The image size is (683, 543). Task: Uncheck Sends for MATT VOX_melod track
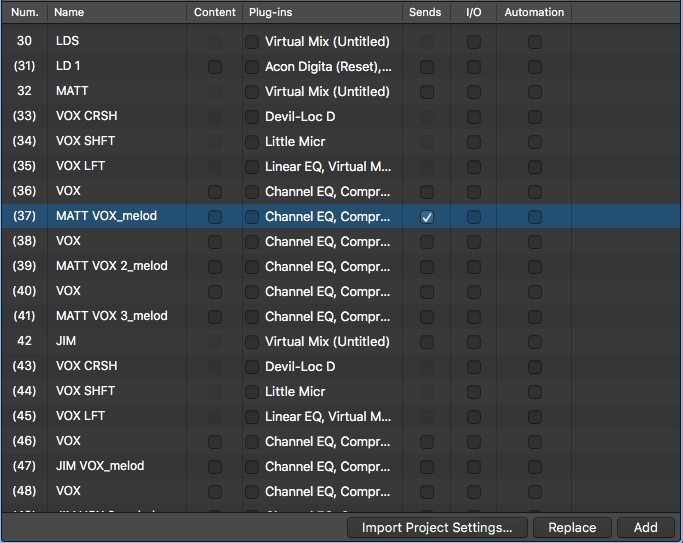(x=427, y=217)
